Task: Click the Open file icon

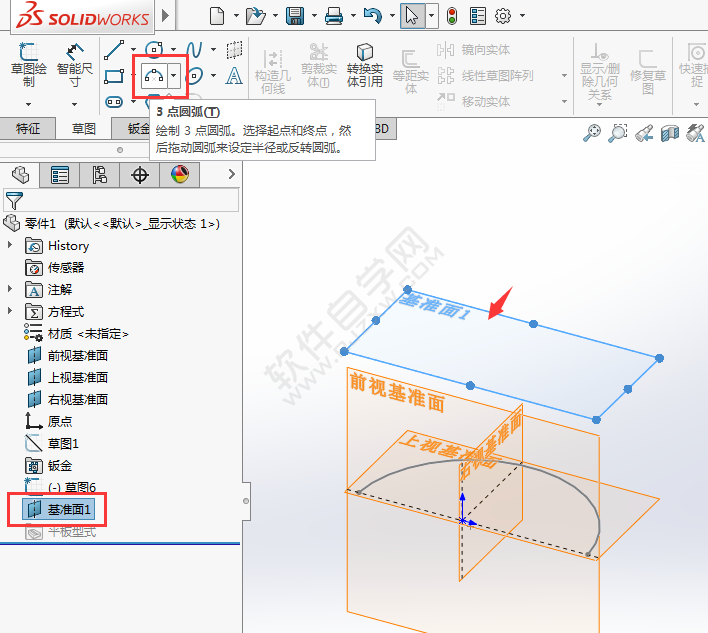Action: (x=256, y=16)
